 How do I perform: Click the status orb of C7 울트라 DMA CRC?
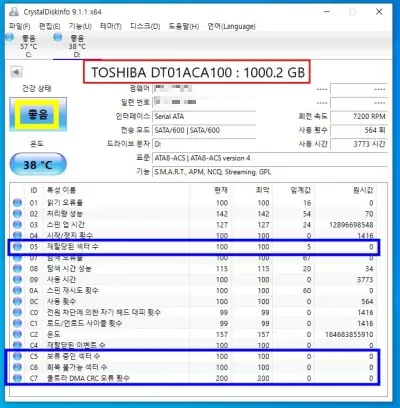pos(17,378)
